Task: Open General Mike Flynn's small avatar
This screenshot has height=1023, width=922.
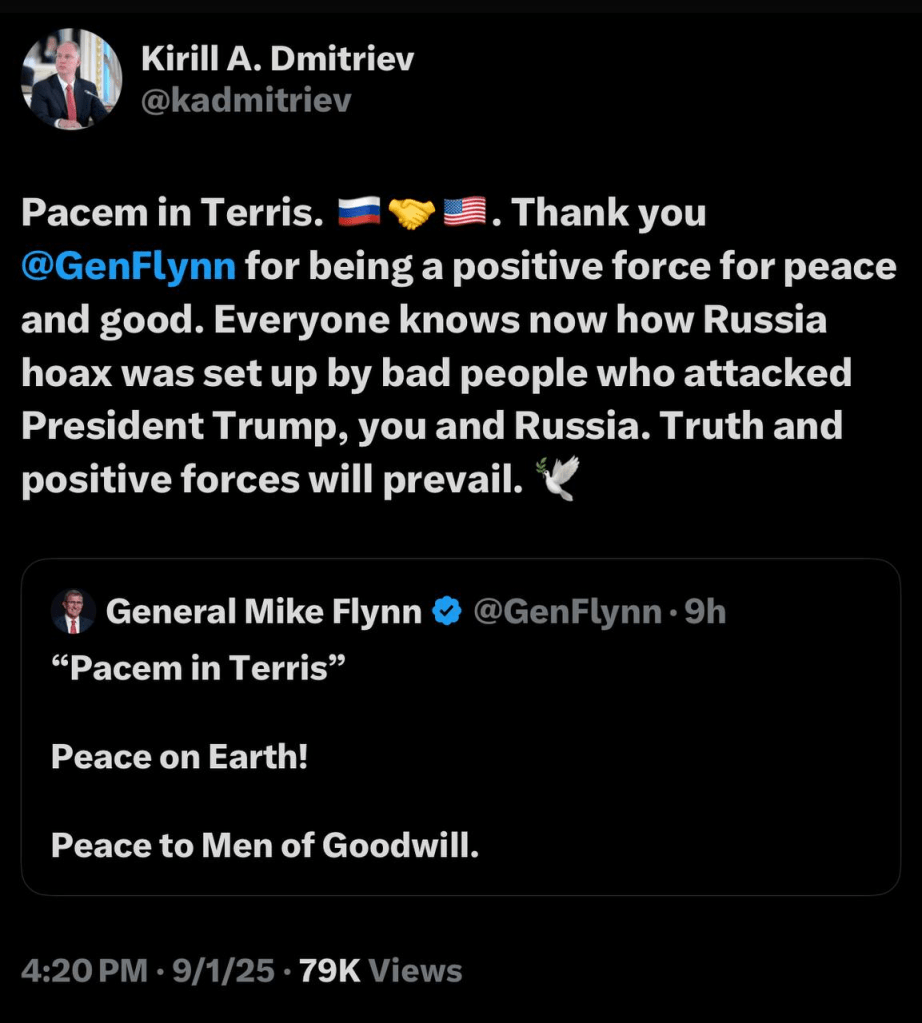Action: coord(73,612)
